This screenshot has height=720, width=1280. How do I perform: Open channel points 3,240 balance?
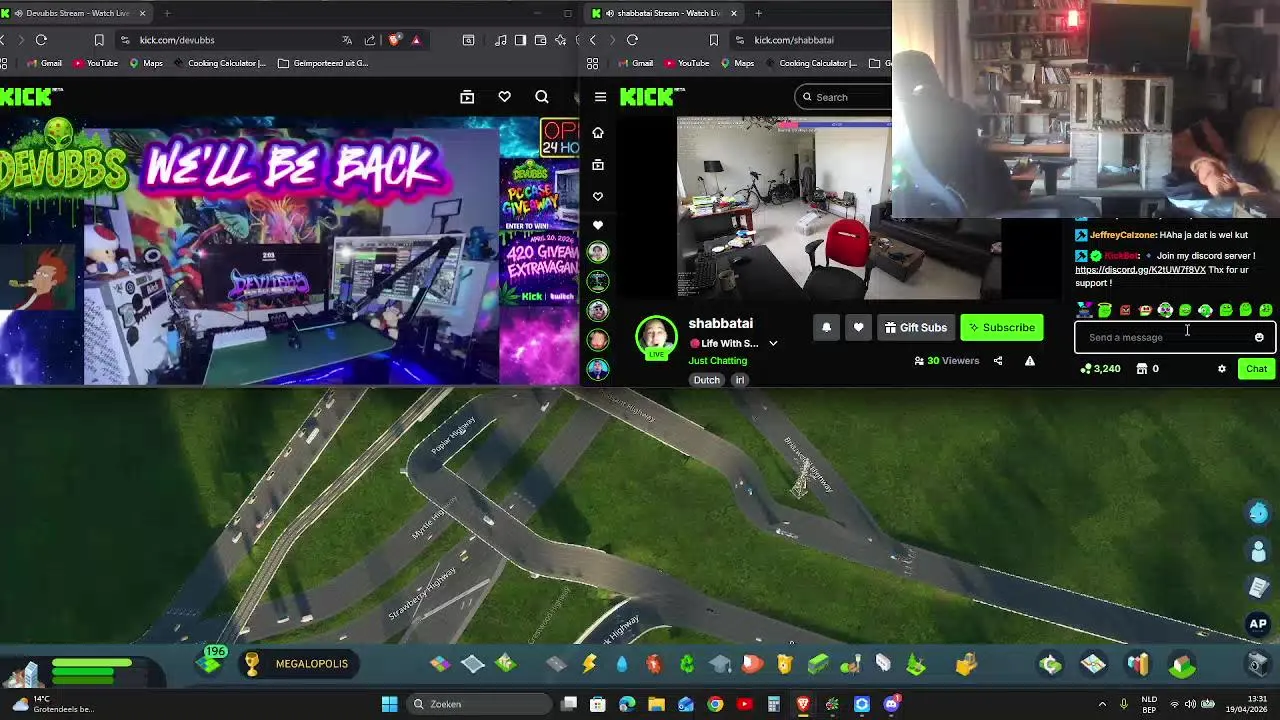(x=1100, y=369)
